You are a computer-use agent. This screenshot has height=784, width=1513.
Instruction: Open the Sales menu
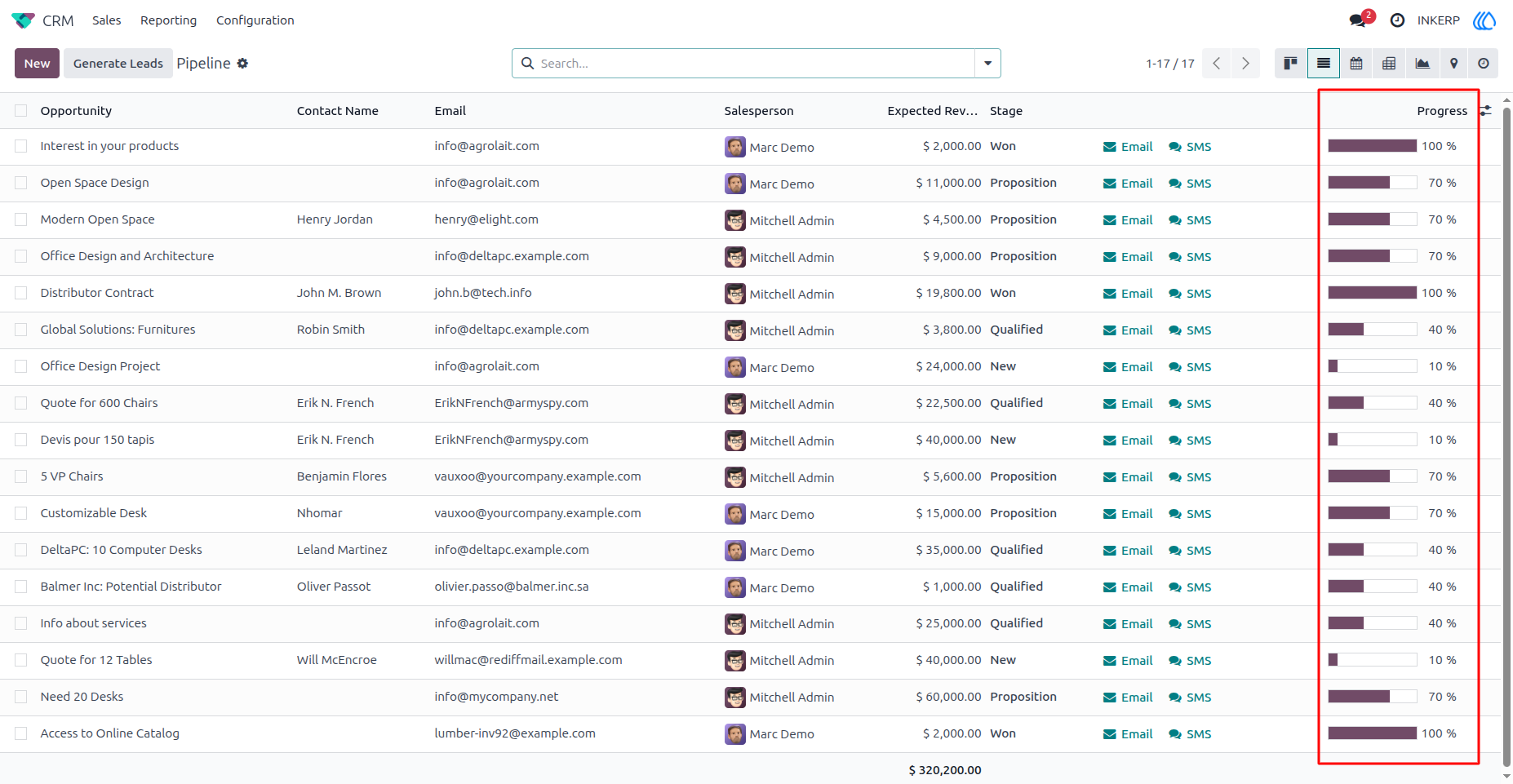106,20
